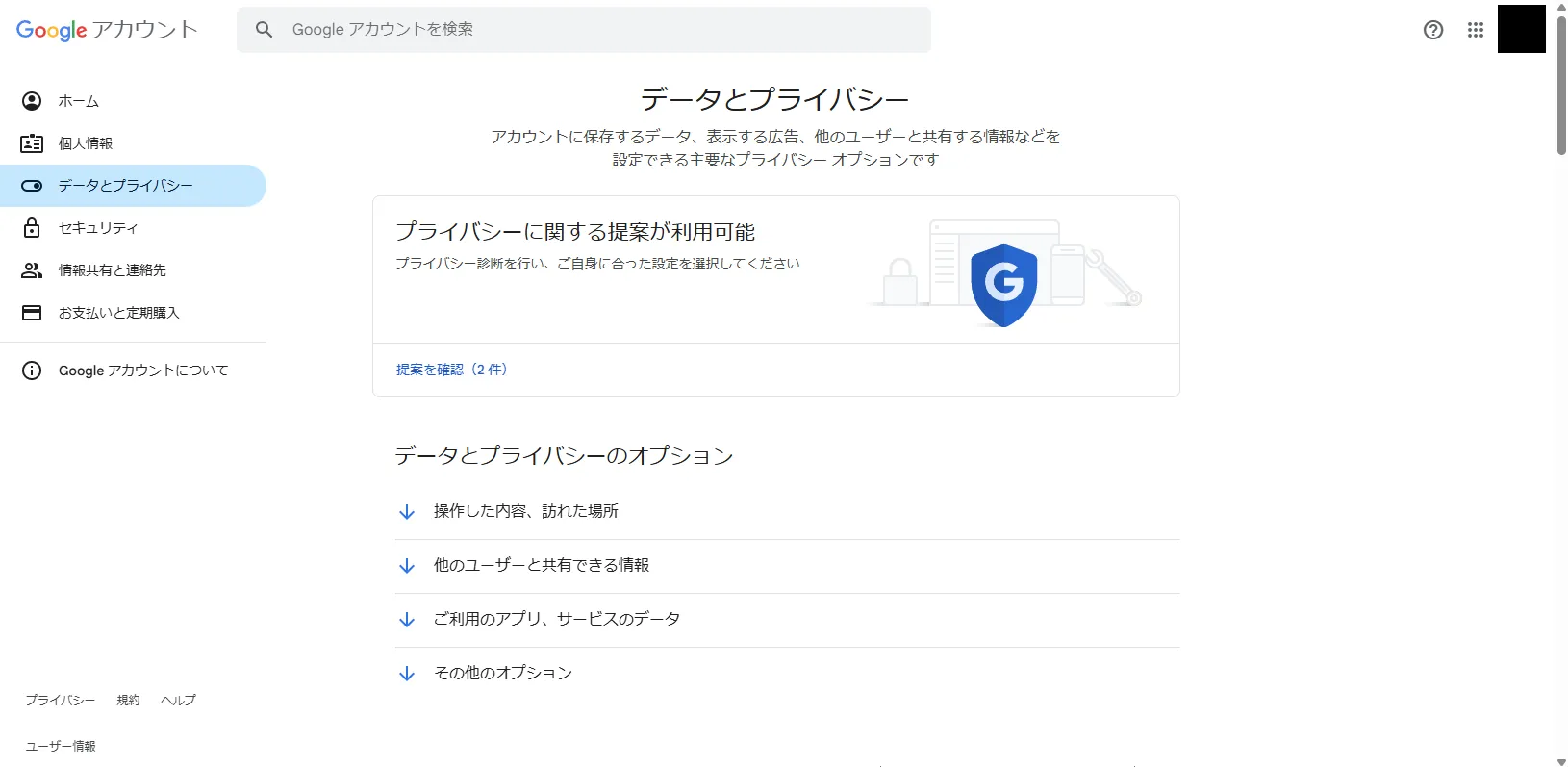Jump to 操作した内容、訪れた場所 section

pos(525,511)
